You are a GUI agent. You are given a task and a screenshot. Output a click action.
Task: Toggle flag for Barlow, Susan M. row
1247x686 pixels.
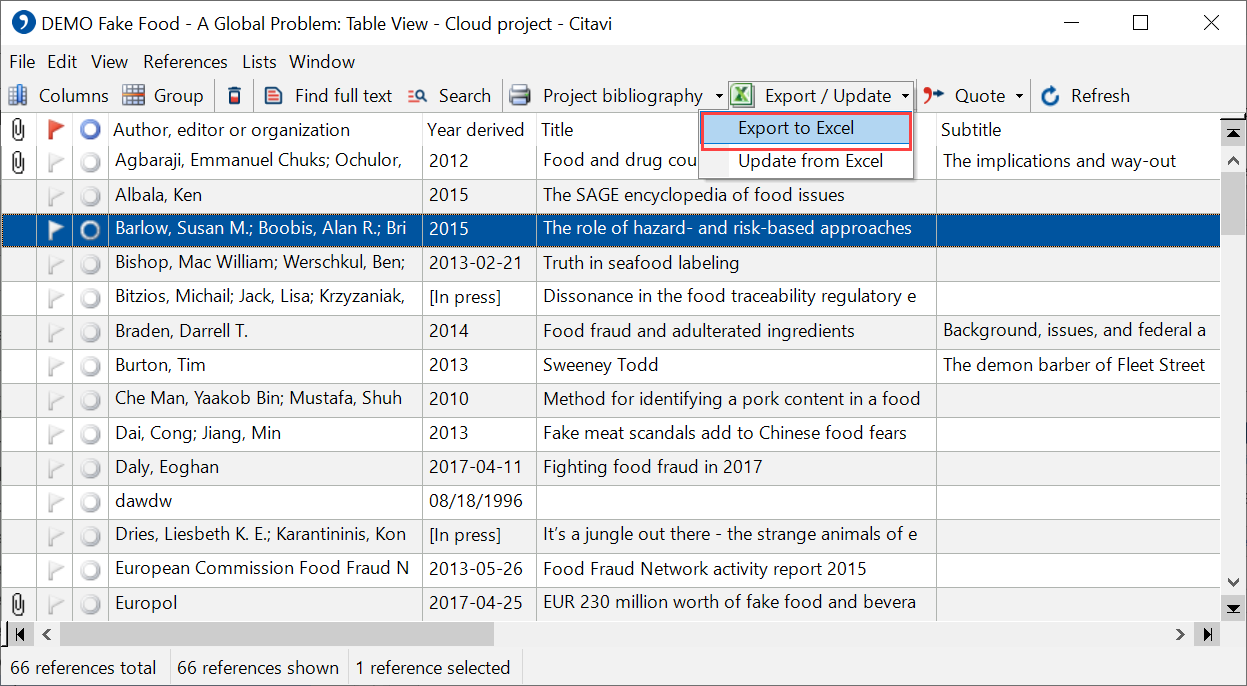[x=55, y=229]
